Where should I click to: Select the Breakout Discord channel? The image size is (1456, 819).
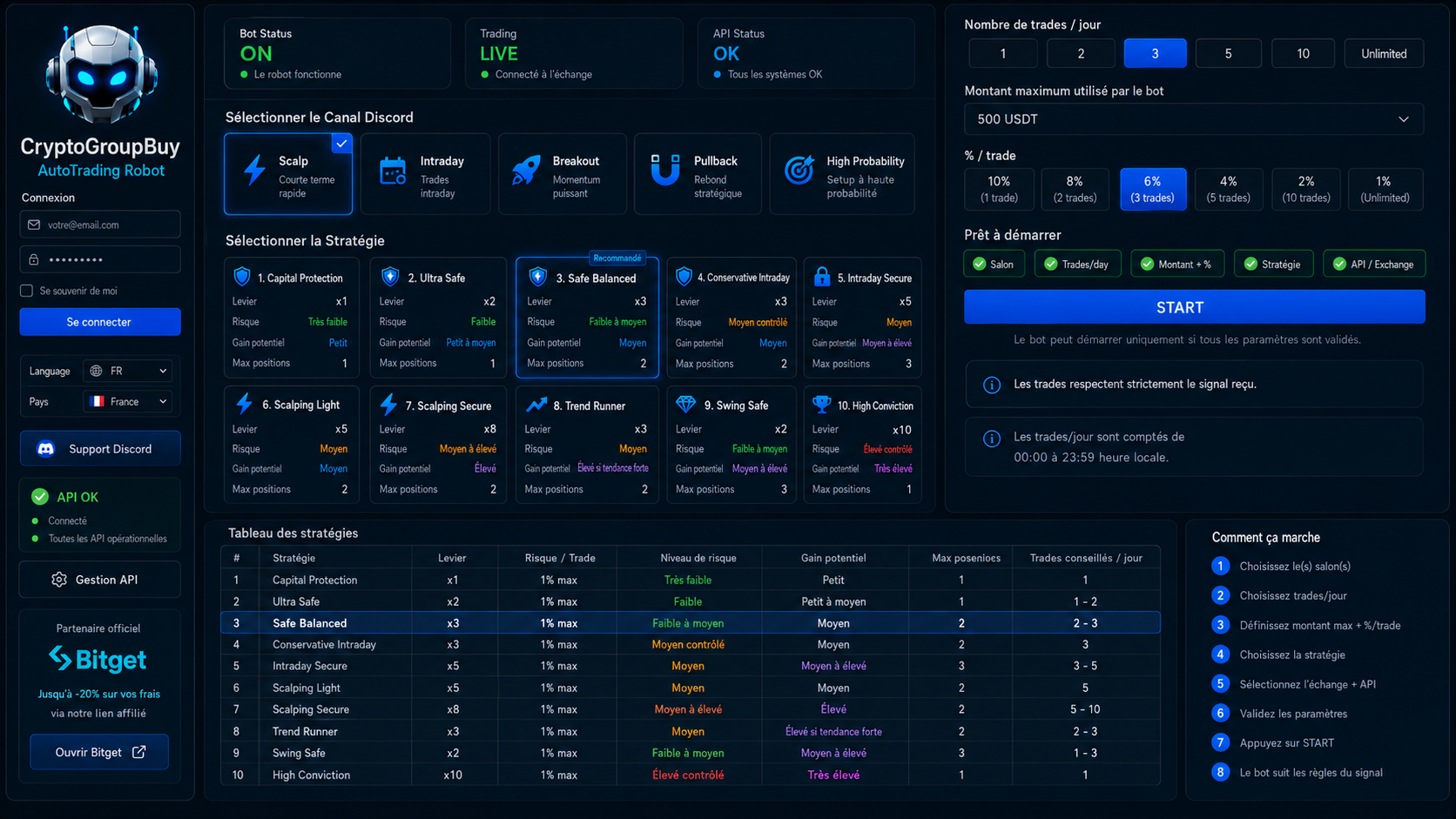[x=562, y=173]
